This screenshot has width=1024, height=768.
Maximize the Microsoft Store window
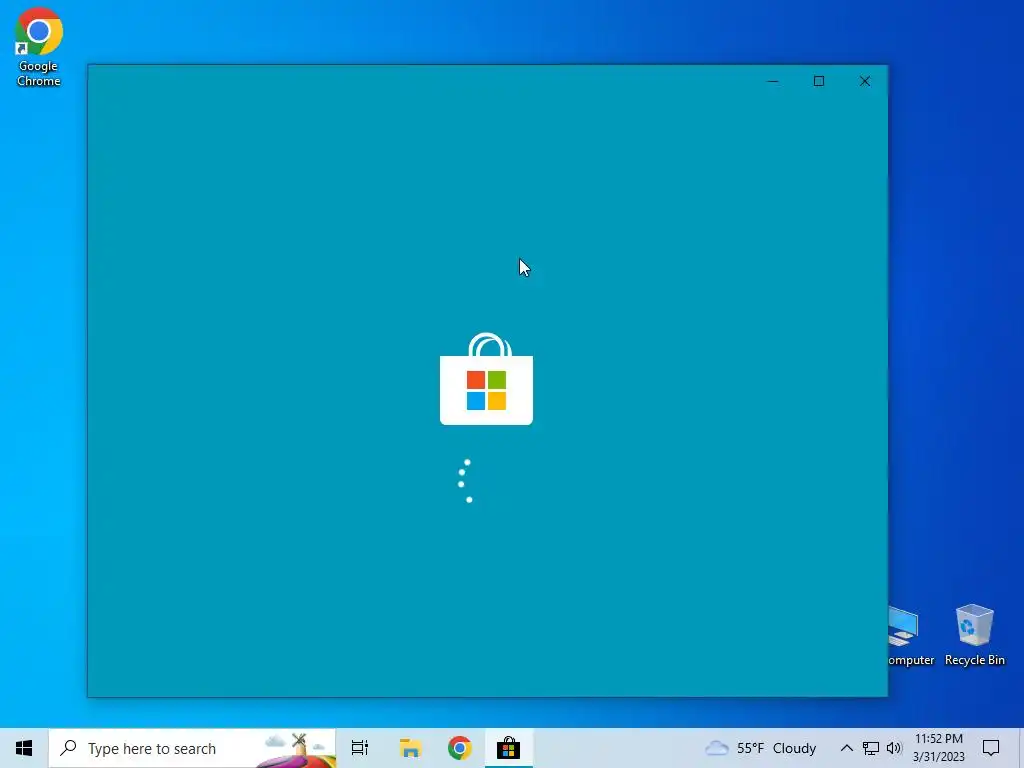click(x=819, y=81)
